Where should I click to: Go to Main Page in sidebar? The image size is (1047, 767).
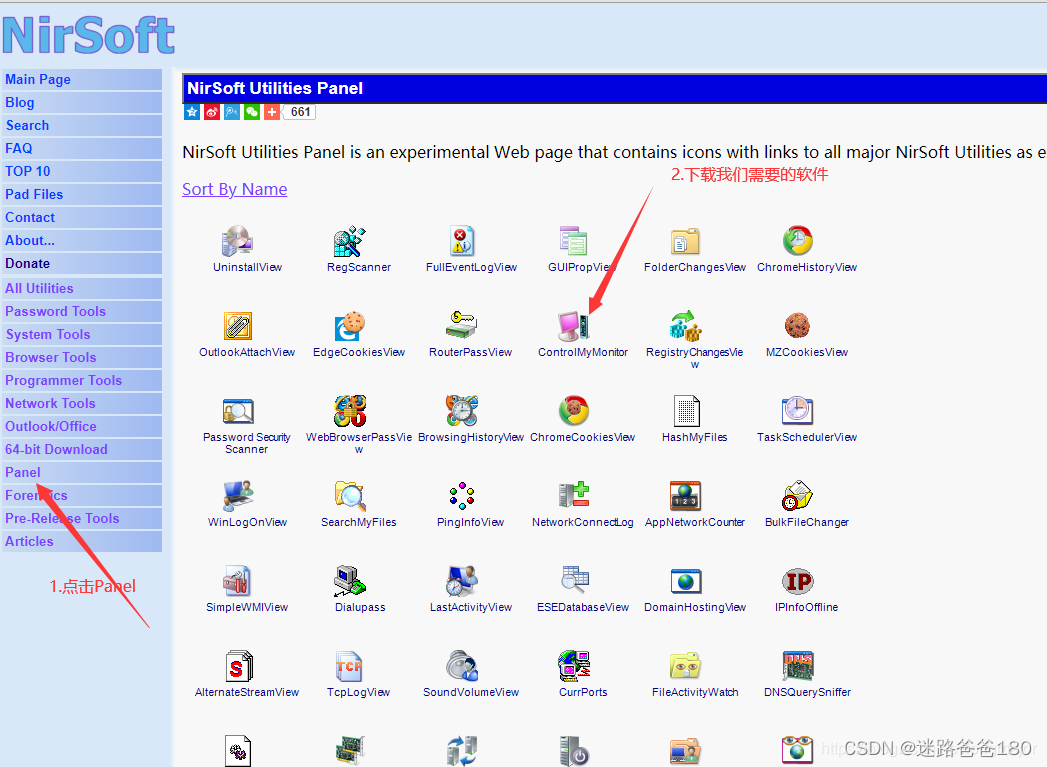click(x=81, y=79)
